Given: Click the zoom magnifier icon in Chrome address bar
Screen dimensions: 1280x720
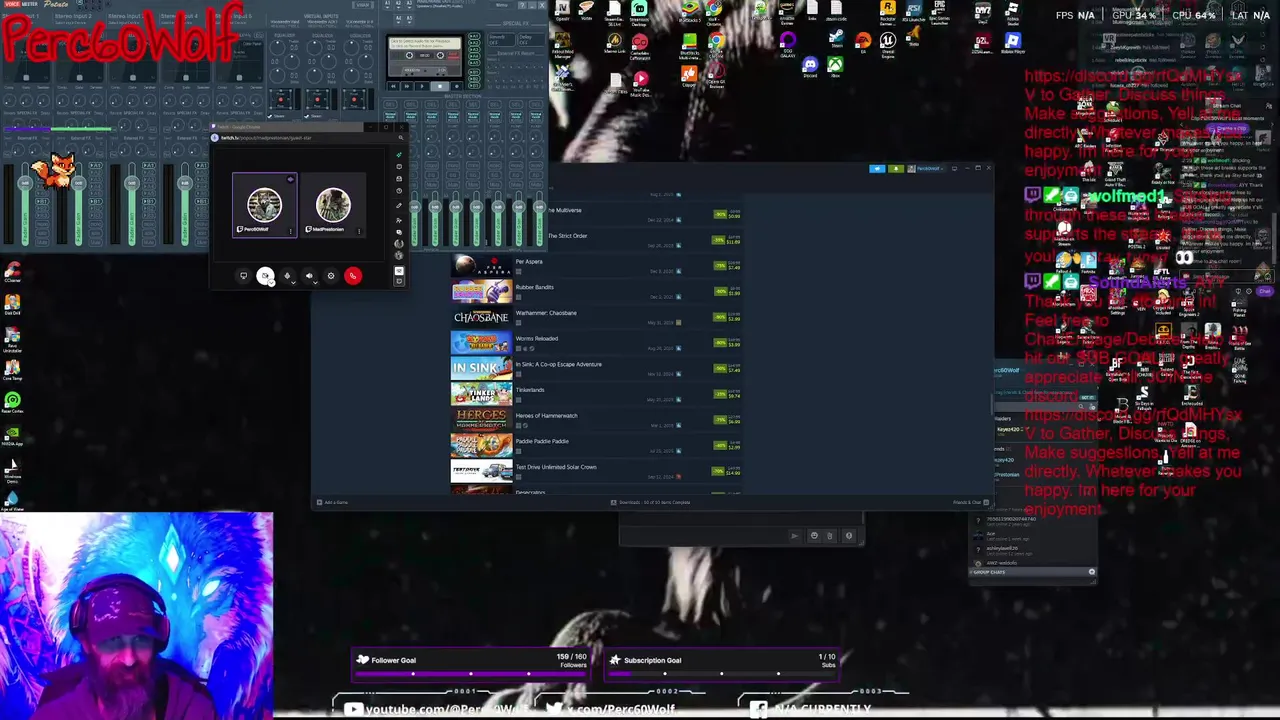Looking at the screenshot, I should click(401, 138).
